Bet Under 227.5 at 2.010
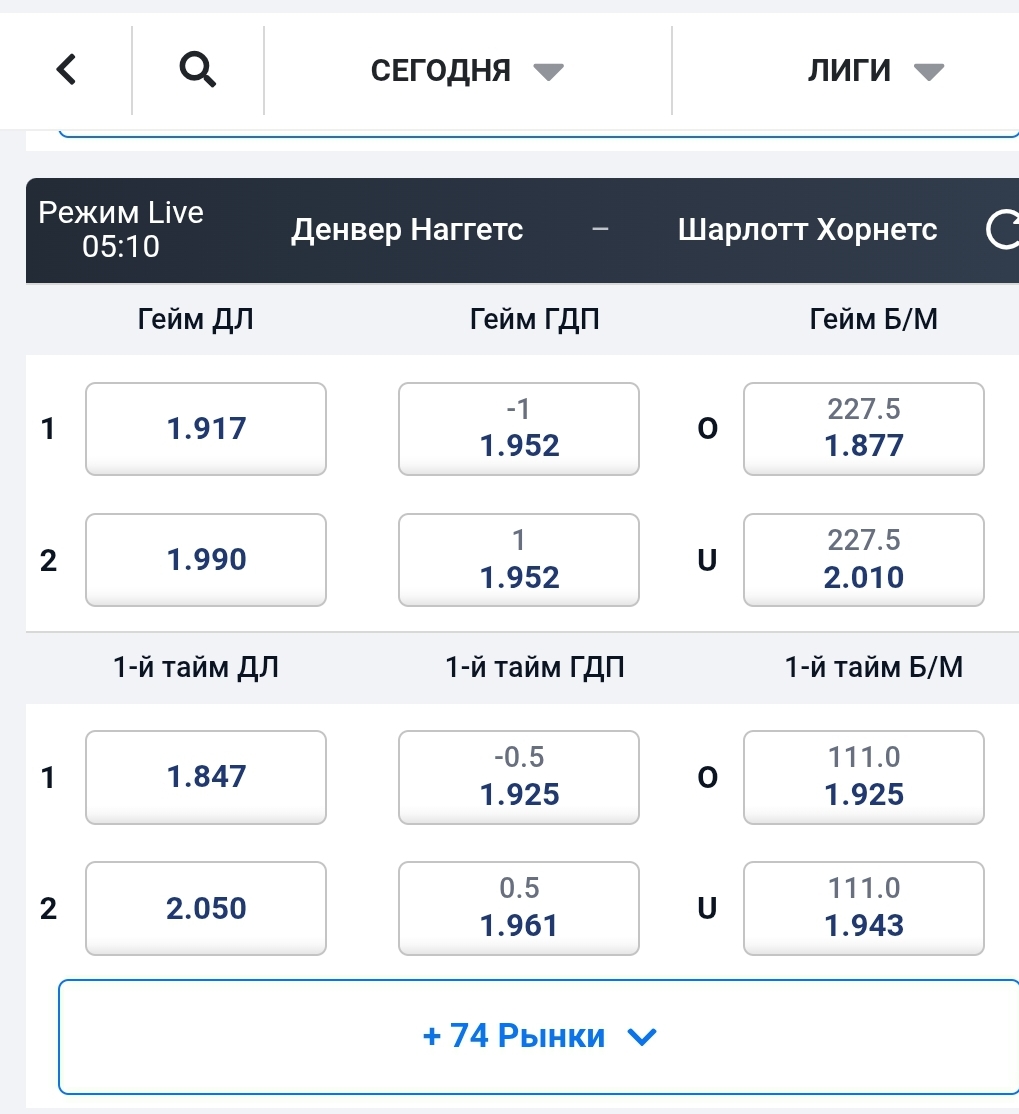 click(x=863, y=560)
